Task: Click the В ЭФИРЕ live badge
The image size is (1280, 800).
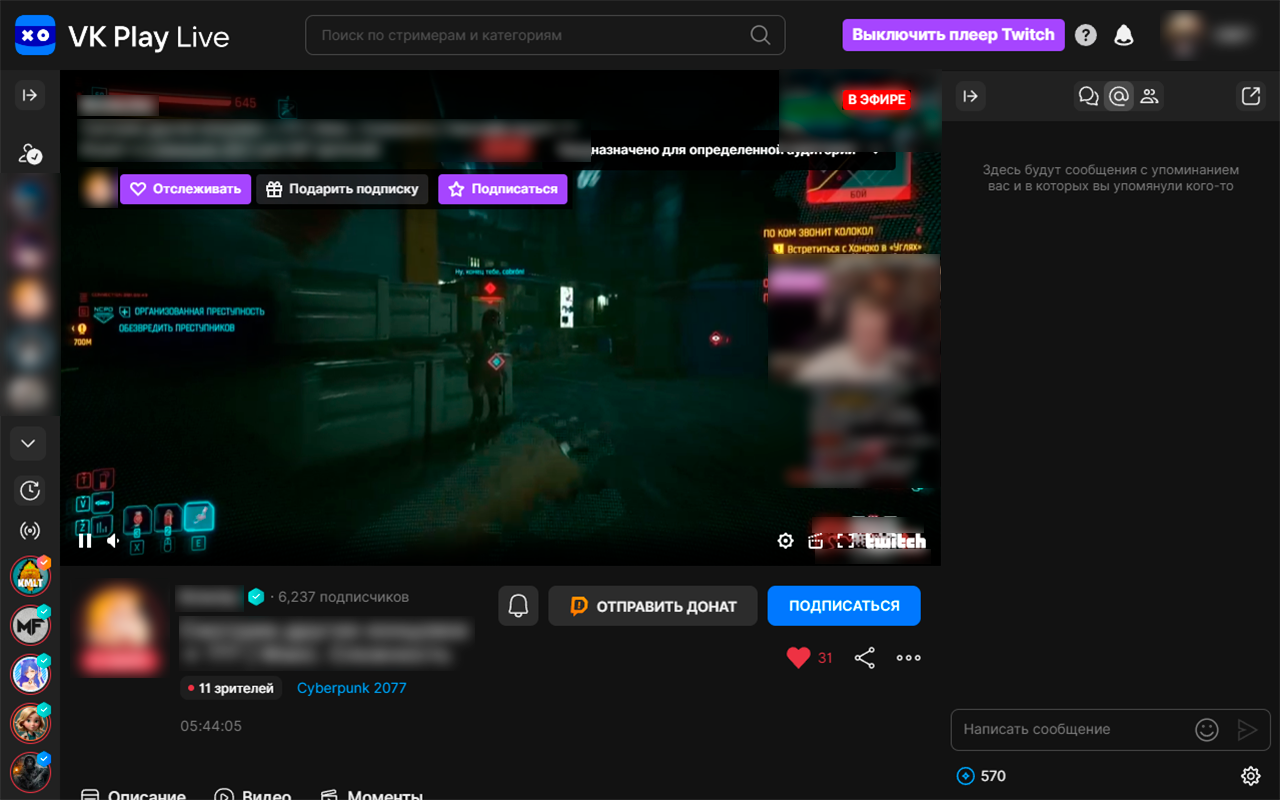Action: (877, 99)
